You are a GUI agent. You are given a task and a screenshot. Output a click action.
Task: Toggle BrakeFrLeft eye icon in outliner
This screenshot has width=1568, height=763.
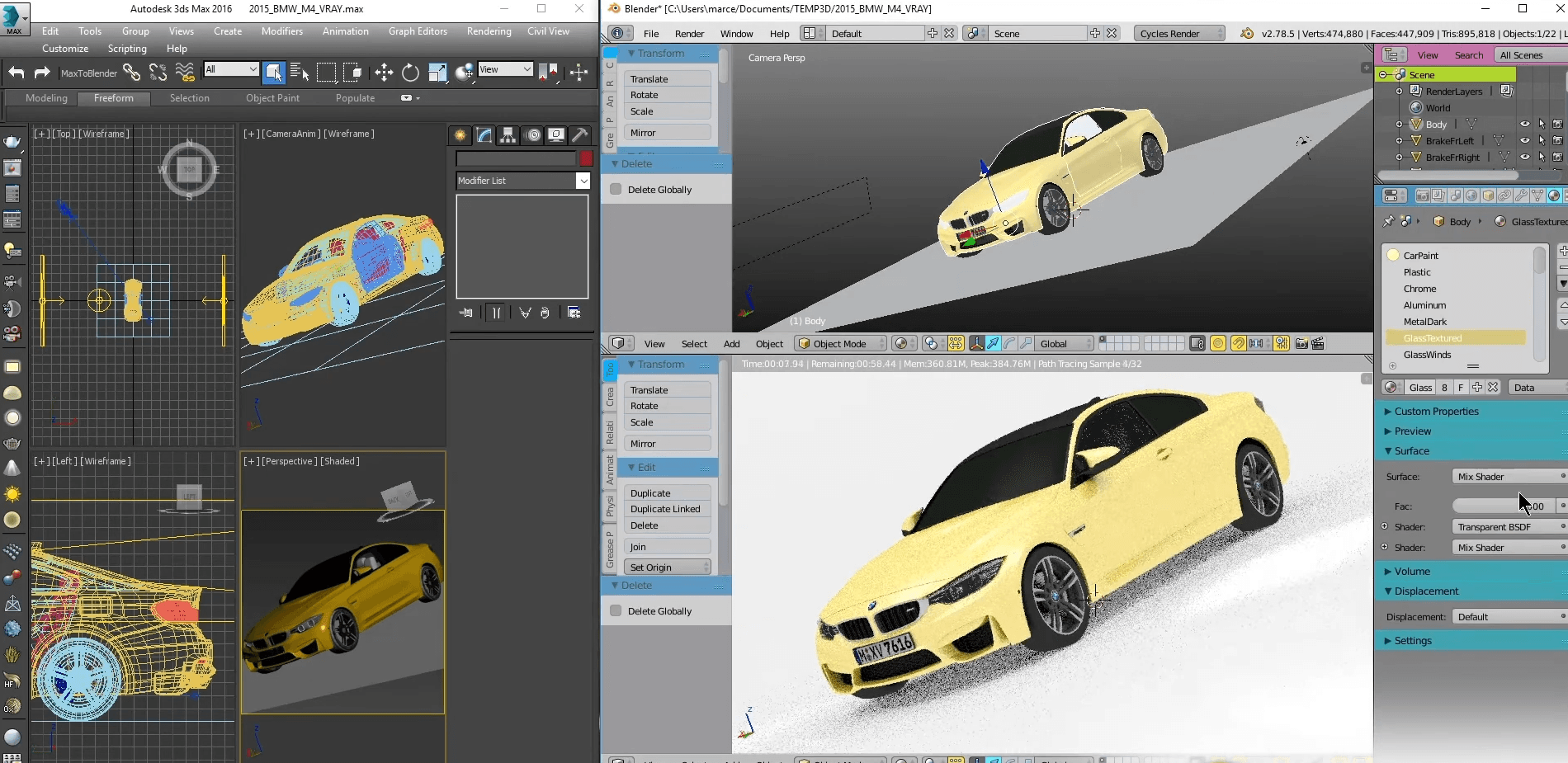[1525, 140]
